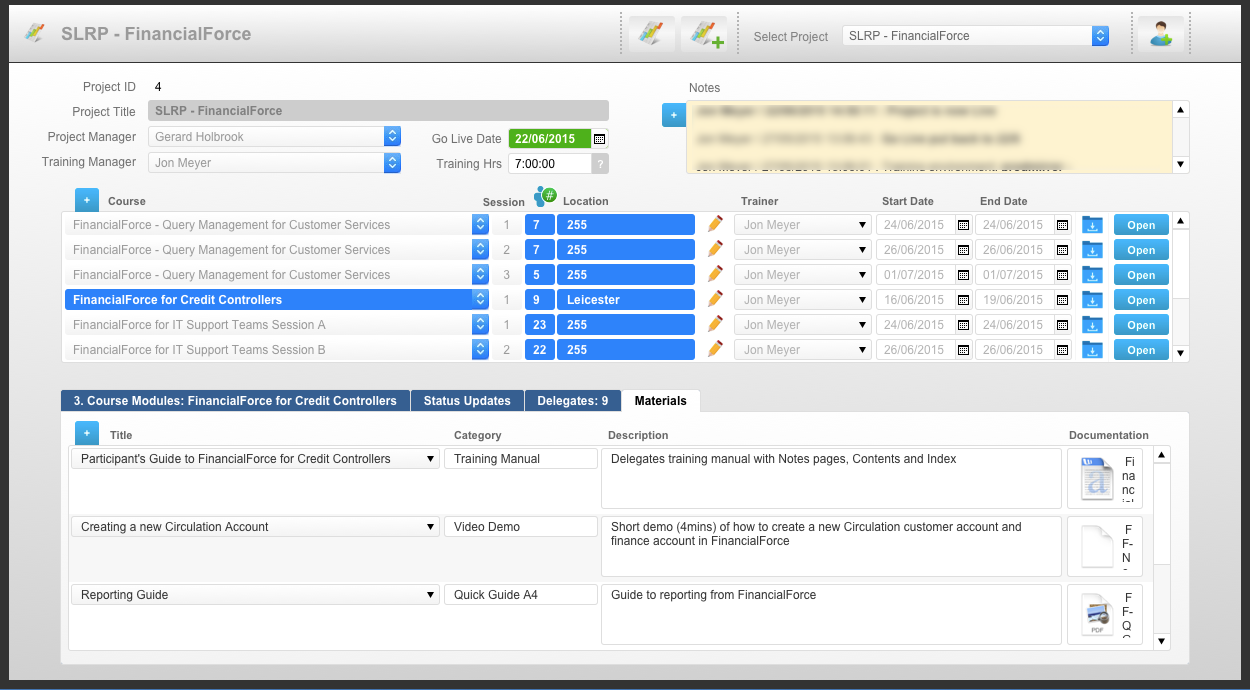Image resolution: width=1250 pixels, height=690 pixels.
Task: Click Video Demo category field
Action: [x=520, y=527]
